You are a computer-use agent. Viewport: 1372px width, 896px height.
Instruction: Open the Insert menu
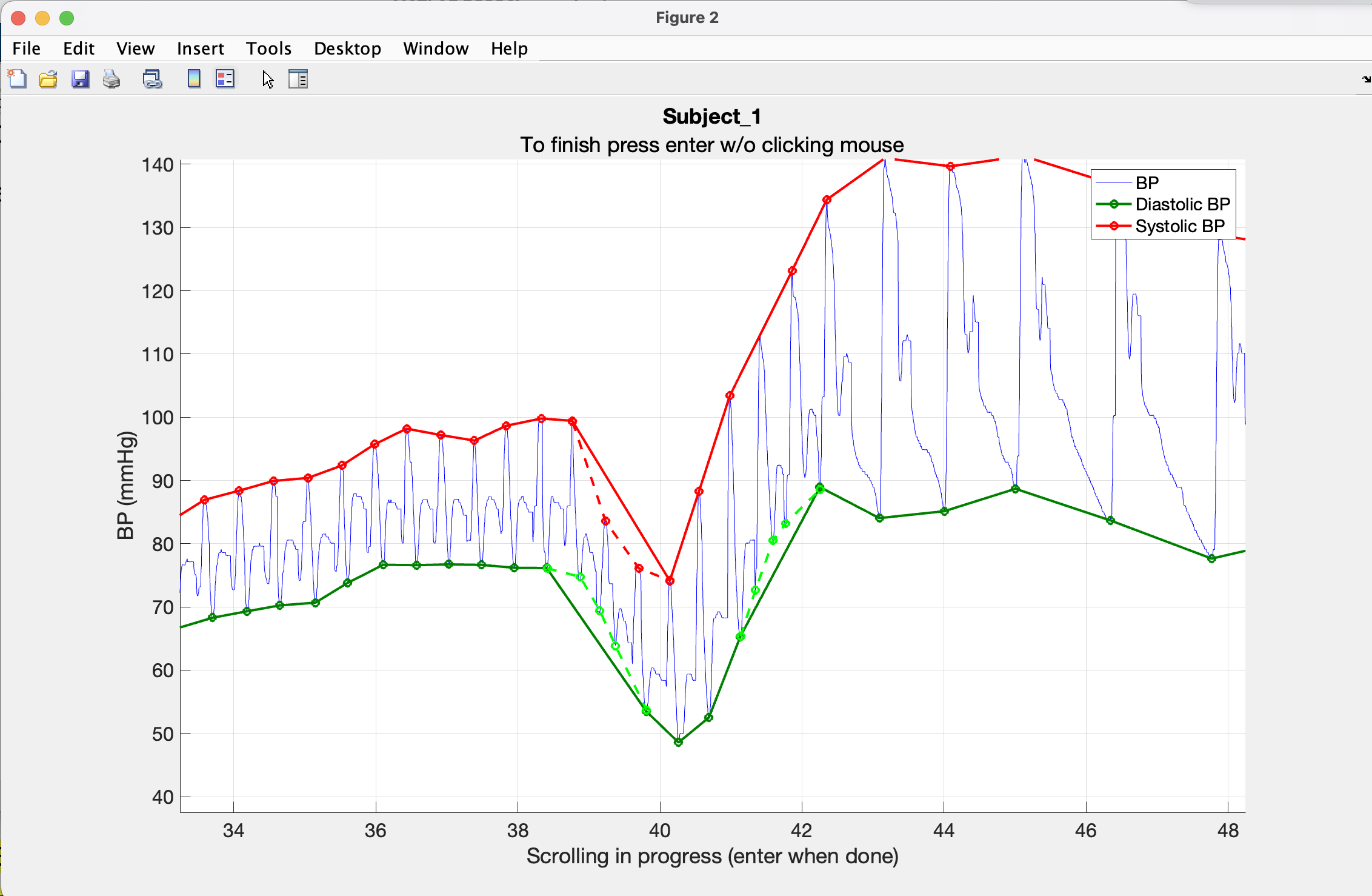coord(200,48)
